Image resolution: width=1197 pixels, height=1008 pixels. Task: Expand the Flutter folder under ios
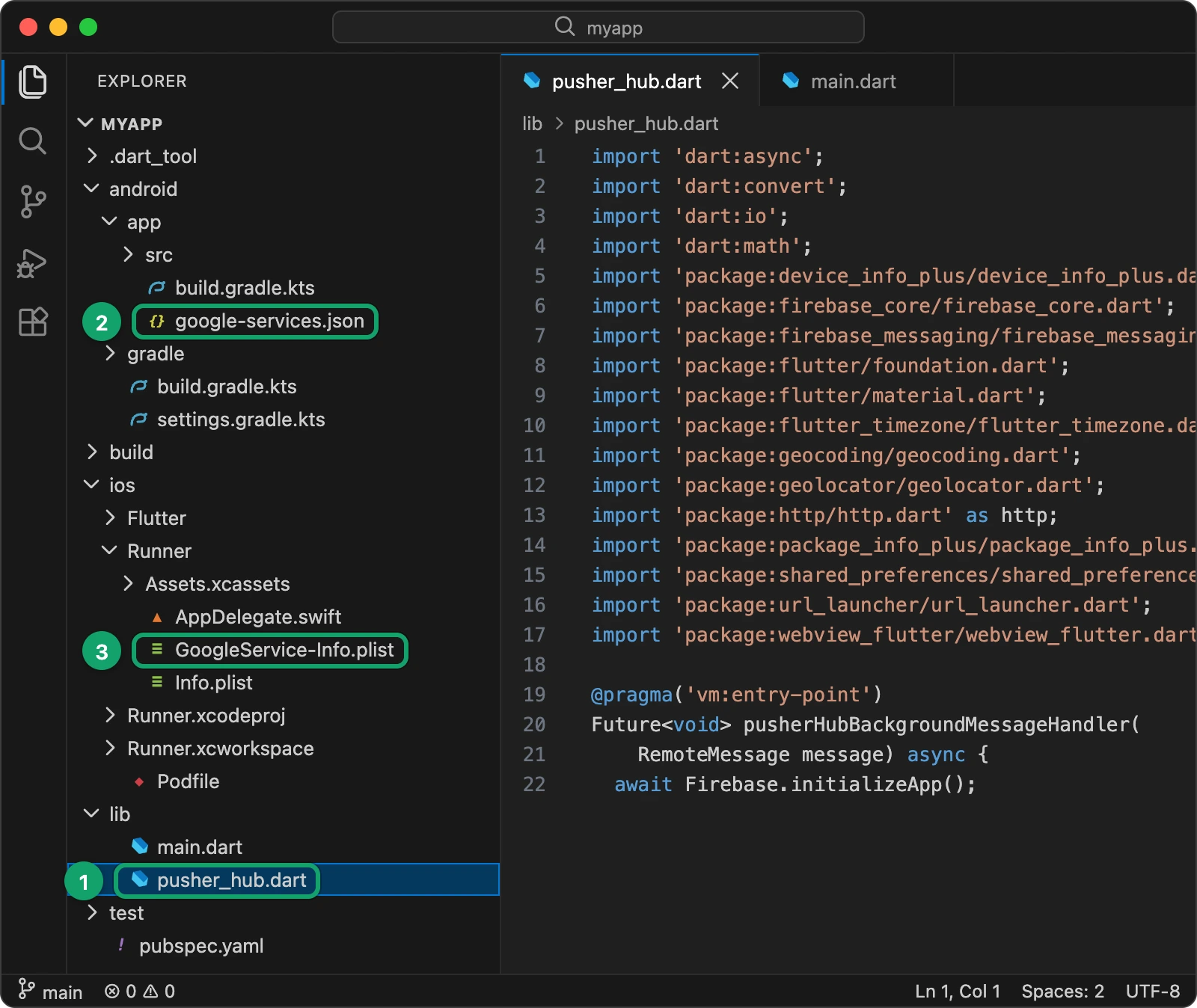pos(110,517)
